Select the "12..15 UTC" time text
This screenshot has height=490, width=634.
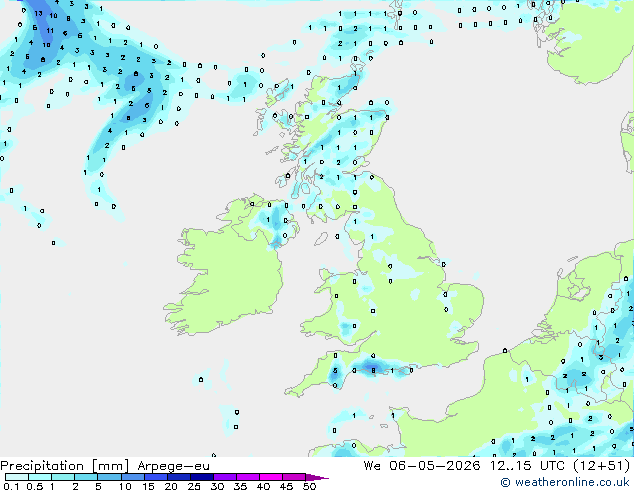point(527,466)
